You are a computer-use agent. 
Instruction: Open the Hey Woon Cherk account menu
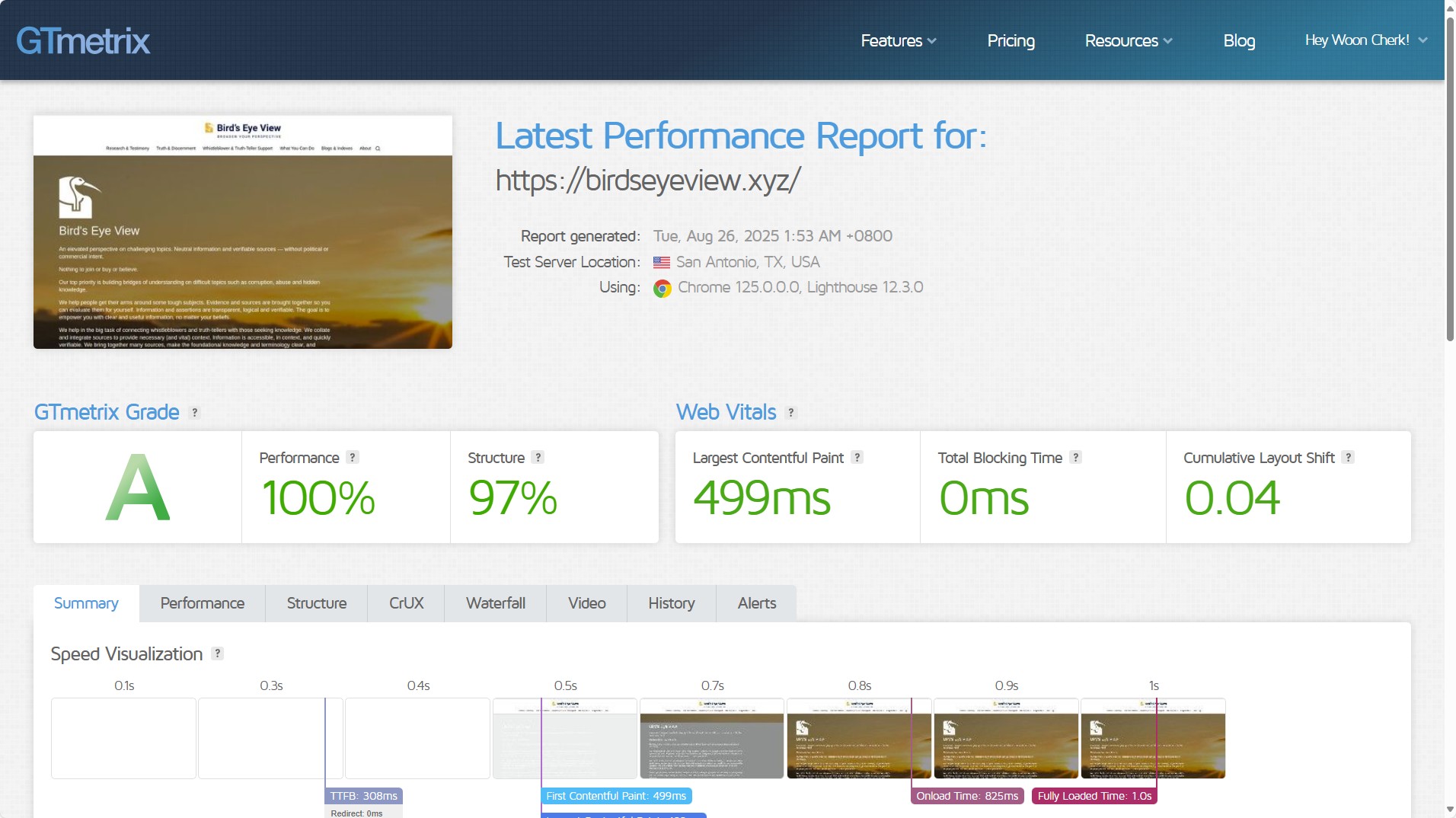tap(1366, 40)
